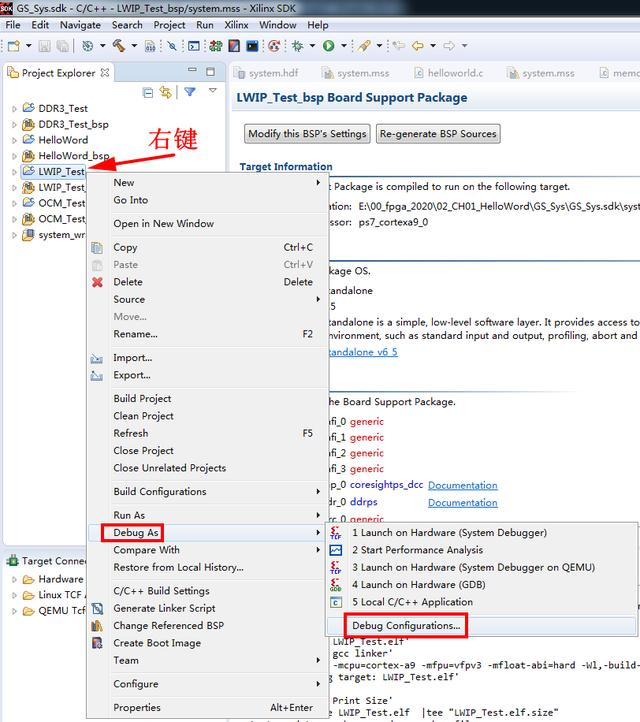Switch to the helloworld.c tab

tap(449, 73)
